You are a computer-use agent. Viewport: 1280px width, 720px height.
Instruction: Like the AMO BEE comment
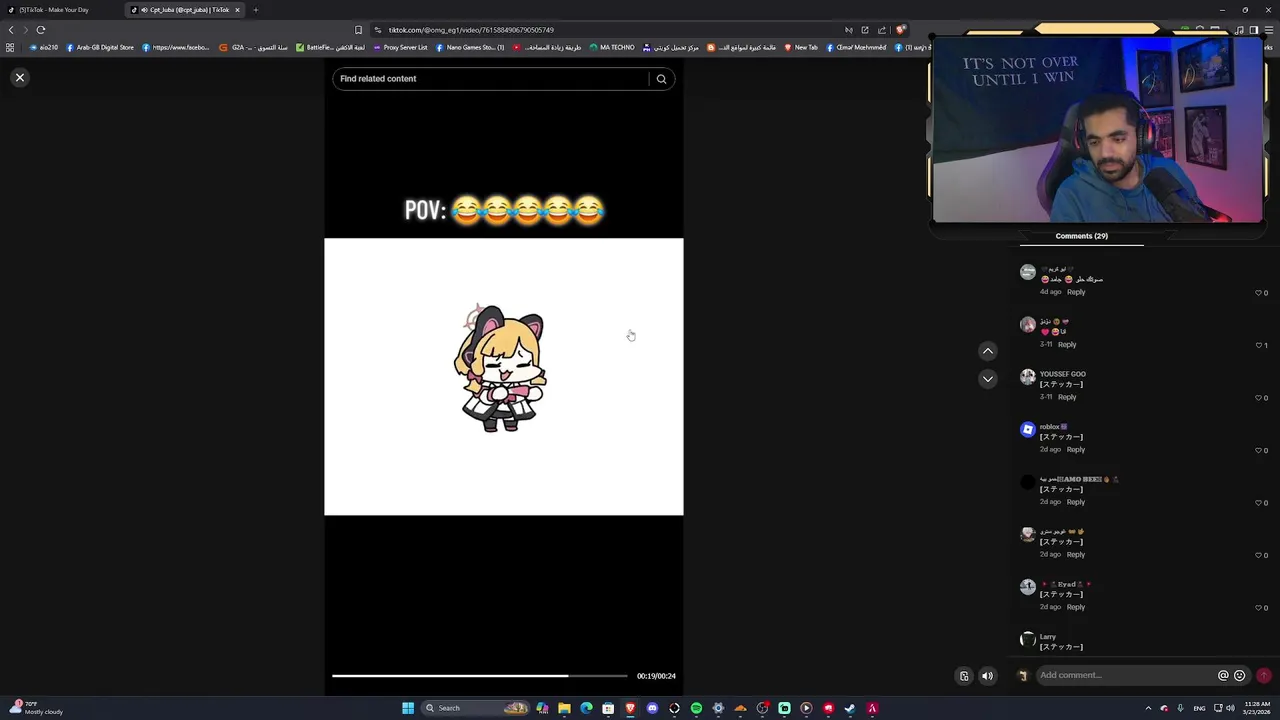coord(1258,503)
